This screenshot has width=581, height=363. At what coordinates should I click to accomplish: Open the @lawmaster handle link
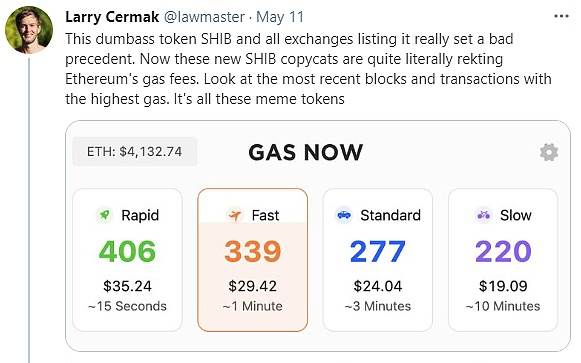point(204,17)
